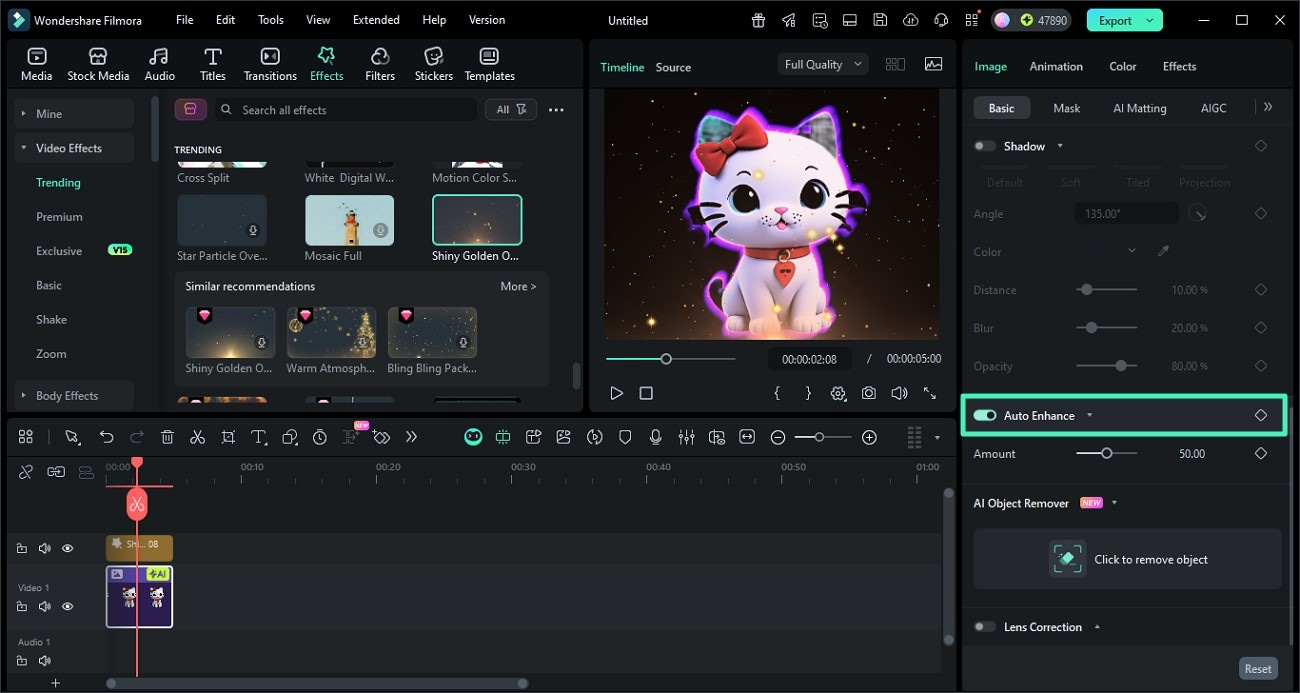Screen dimensions: 1300x693
Task: Click the split scissors tool in timeline toolbar
Action: [x=197, y=437]
